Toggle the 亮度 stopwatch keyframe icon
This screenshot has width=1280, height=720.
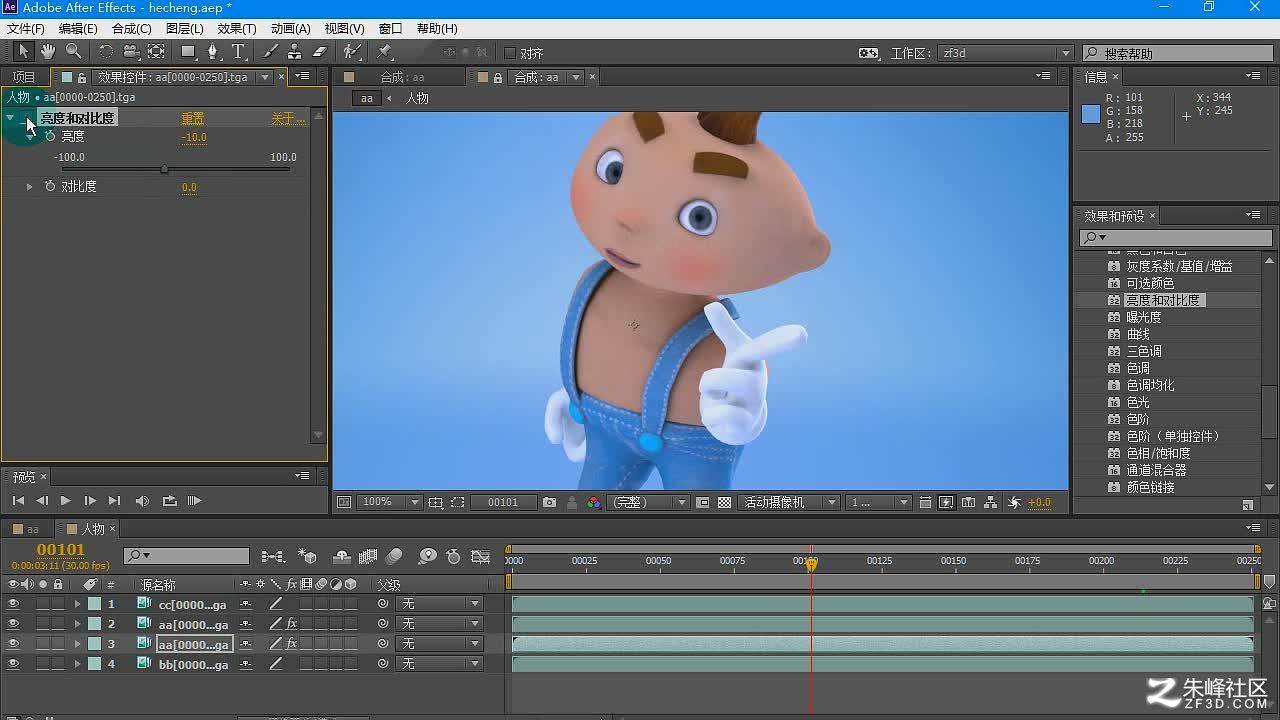point(50,137)
